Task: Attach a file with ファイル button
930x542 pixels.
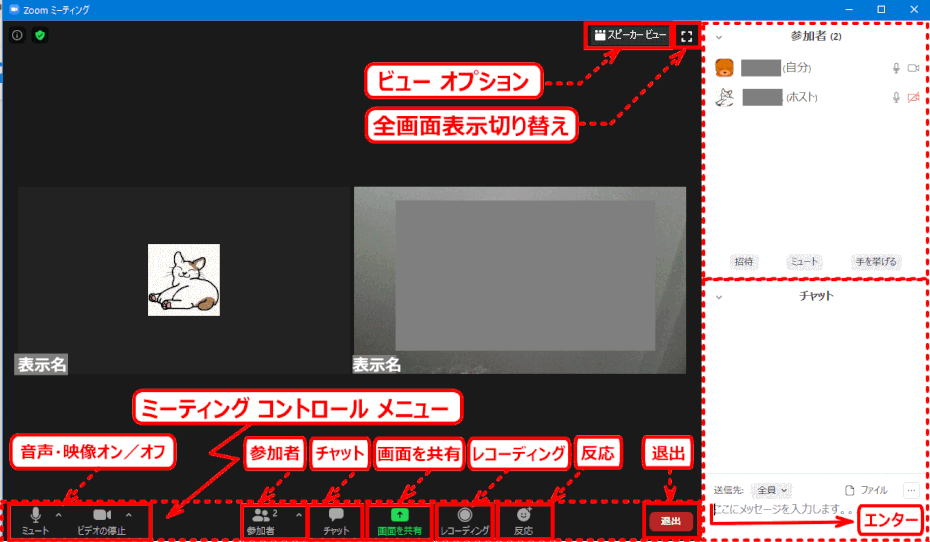Action: [x=866, y=490]
